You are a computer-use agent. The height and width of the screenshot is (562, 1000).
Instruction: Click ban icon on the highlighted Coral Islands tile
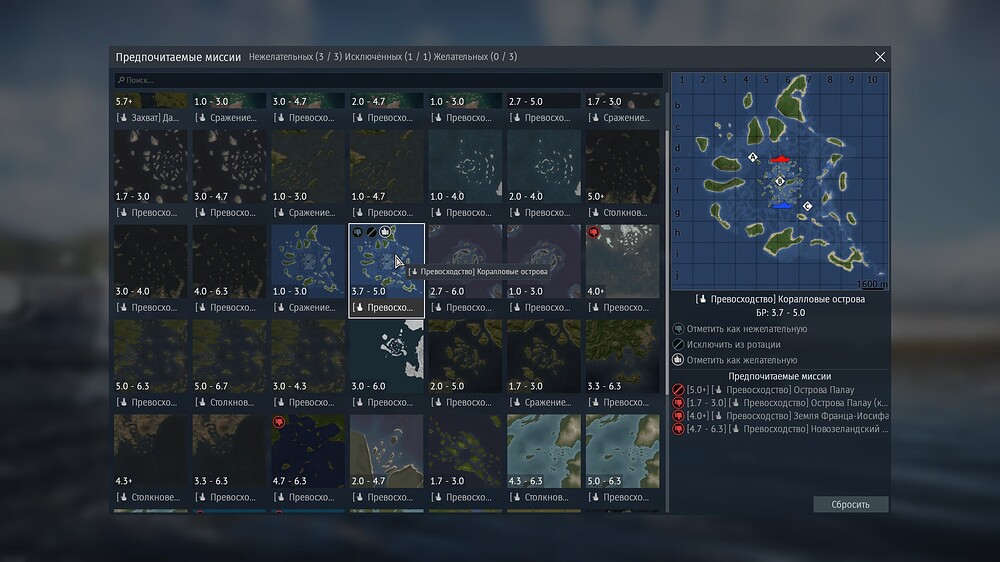point(370,231)
